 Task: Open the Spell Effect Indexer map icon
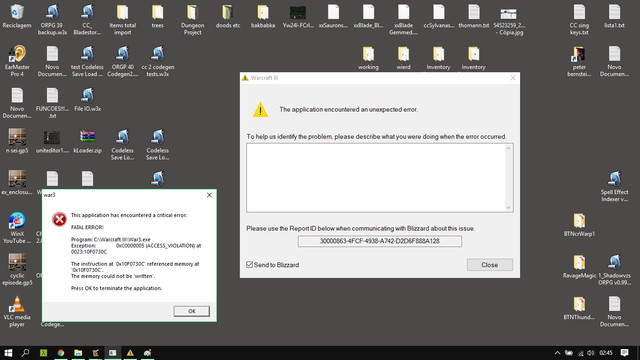pyautogui.click(x=614, y=187)
